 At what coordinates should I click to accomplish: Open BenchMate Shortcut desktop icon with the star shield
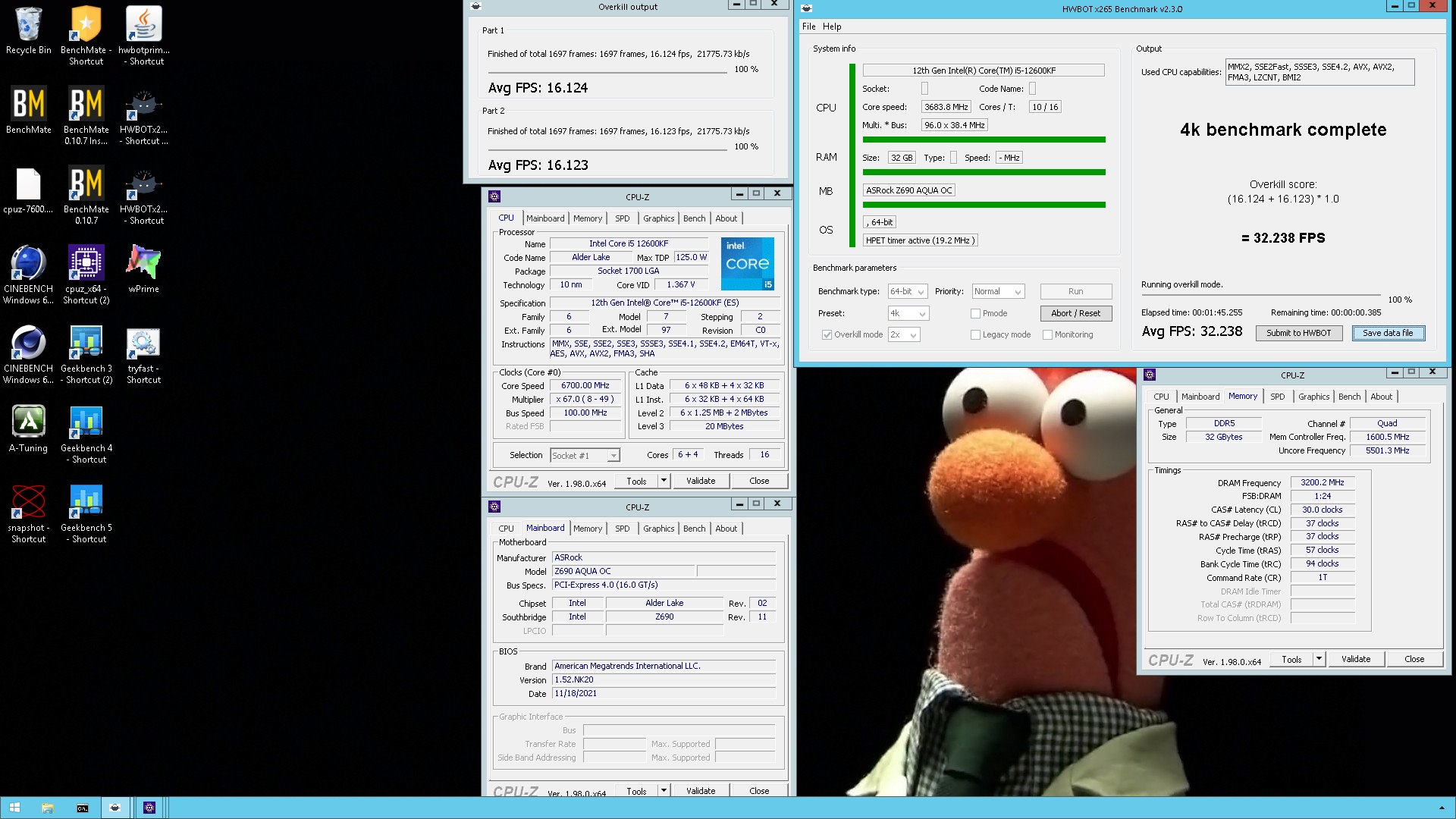86,36
